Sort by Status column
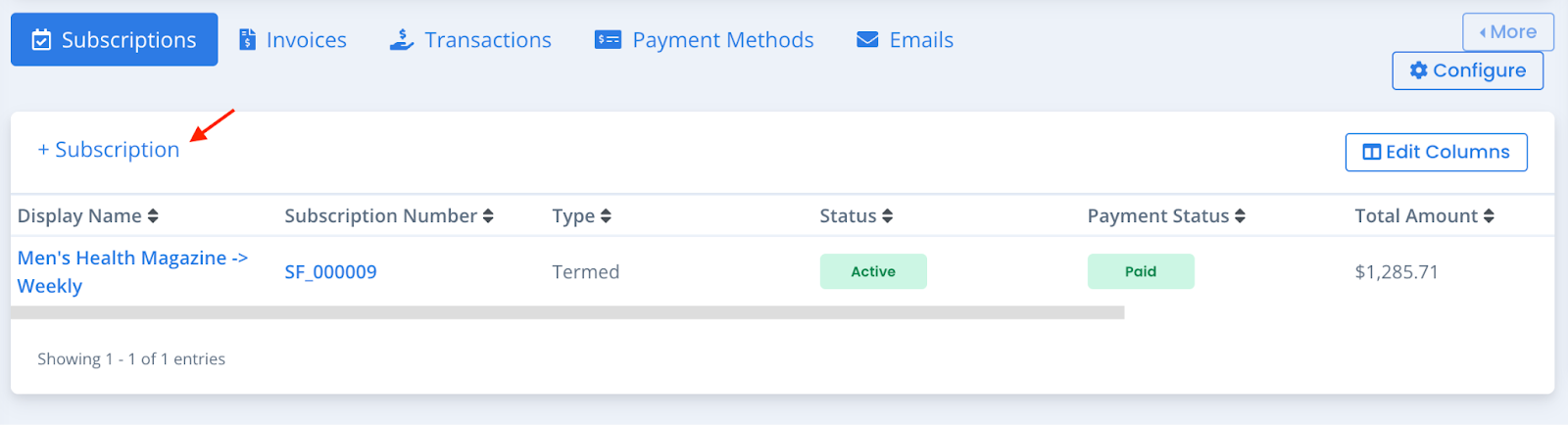 pos(857,215)
